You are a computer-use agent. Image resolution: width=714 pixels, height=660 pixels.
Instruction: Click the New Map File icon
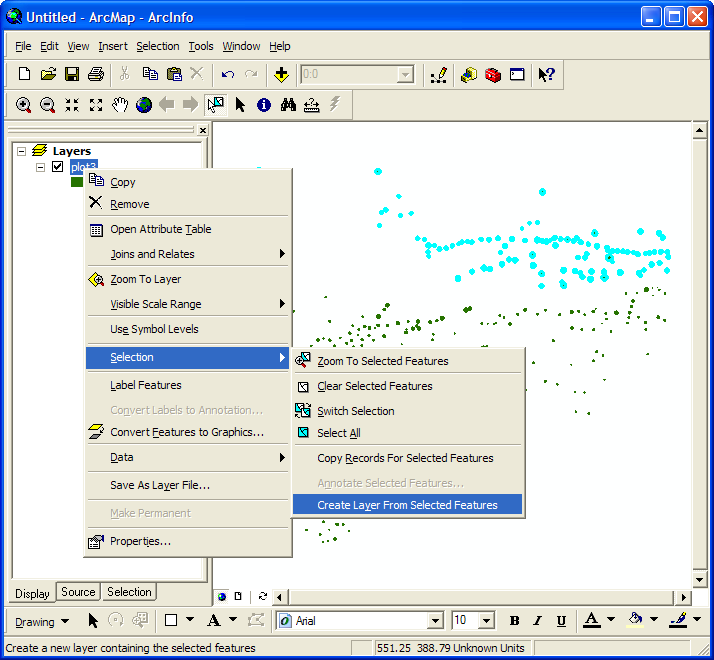tap(25, 74)
